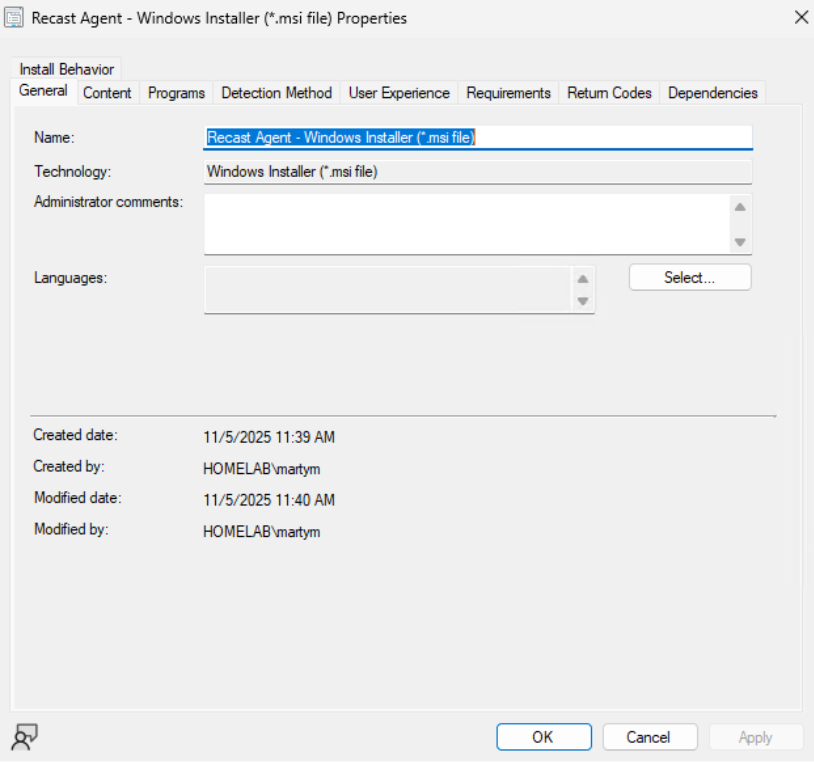Open the User Experience tab
Screen dimensions: 814x762
[398, 92]
